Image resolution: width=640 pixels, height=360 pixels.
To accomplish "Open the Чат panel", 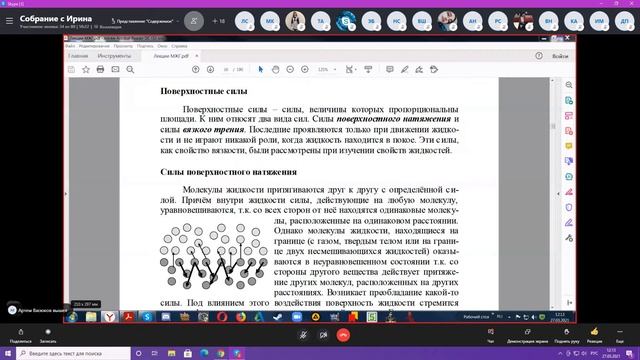I will [x=491, y=336].
